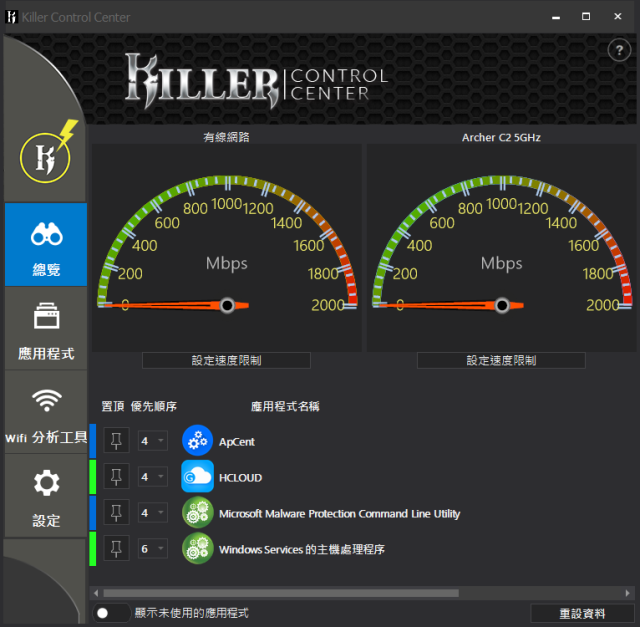Image resolution: width=640 pixels, height=627 pixels.
Task: Click the Windows Services gears icon
Action: tap(198, 548)
